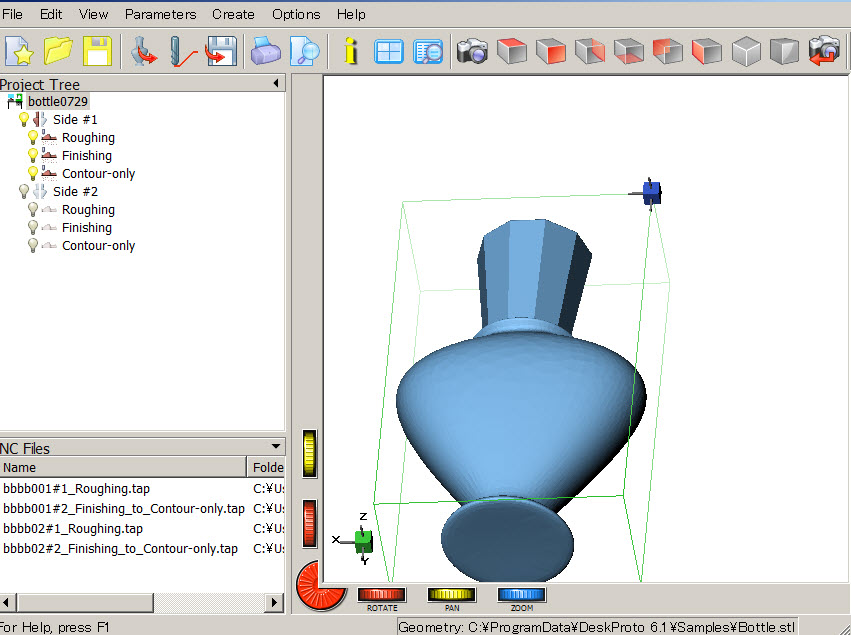This screenshot has height=635, width=851.
Task: Select the front view cube icon
Action: coord(550,51)
